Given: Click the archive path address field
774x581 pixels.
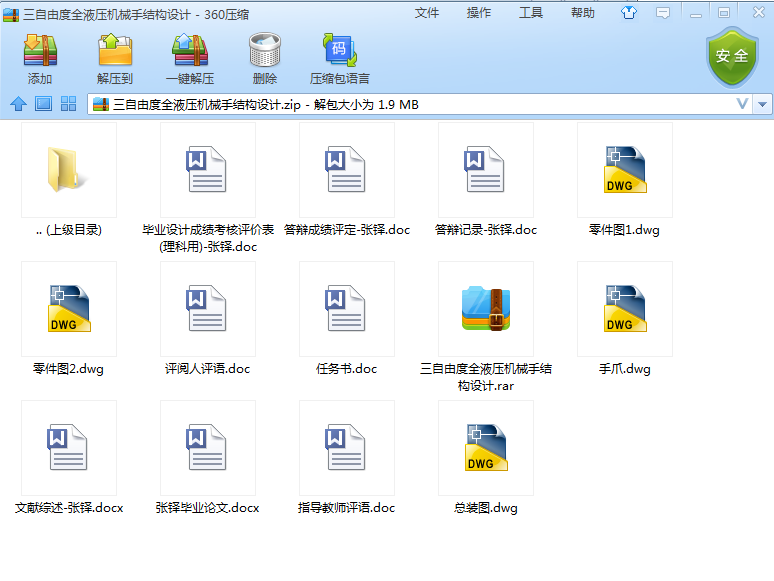Looking at the screenshot, I should (420, 104).
